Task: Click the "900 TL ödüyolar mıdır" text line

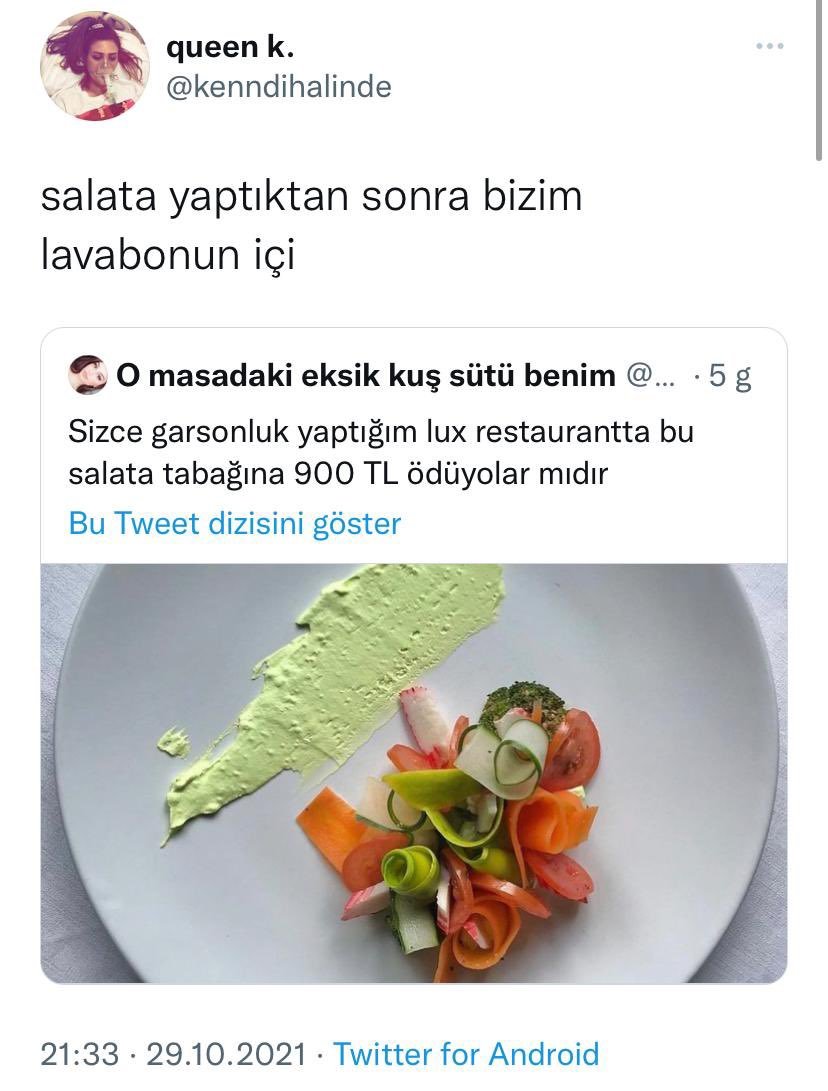Action: click(451, 474)
